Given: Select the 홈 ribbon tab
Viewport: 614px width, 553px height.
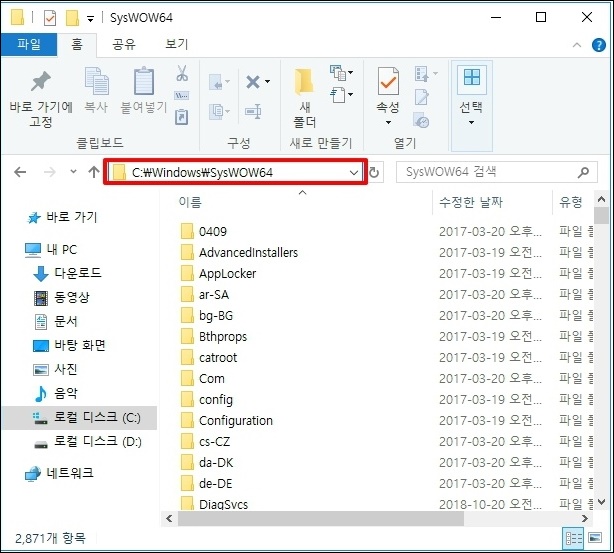Looking at the screenshot, I should click(x=77, y=44).
